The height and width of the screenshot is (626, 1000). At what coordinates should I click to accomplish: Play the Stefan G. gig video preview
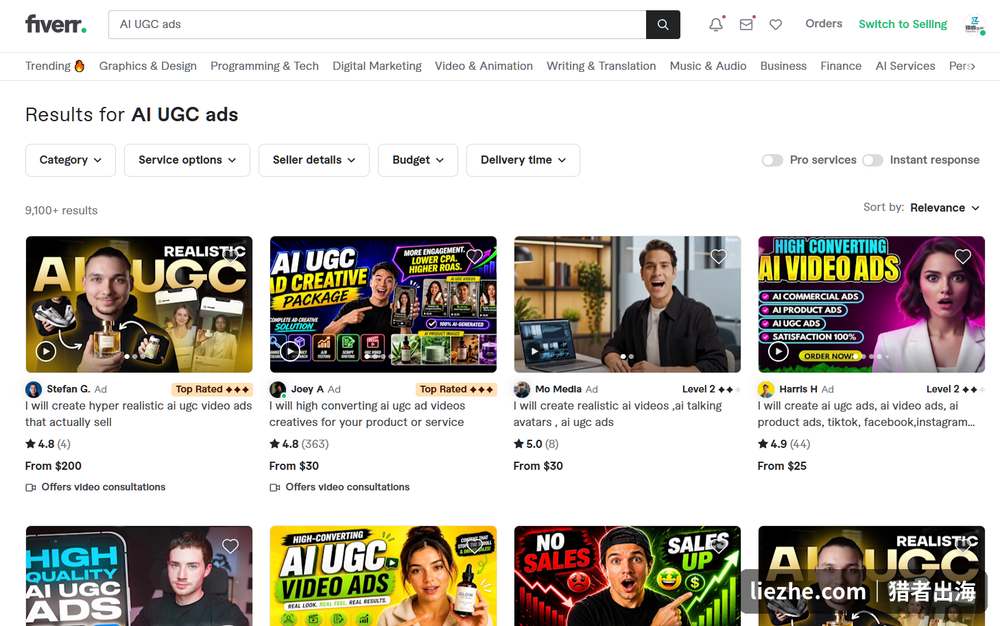46,351
